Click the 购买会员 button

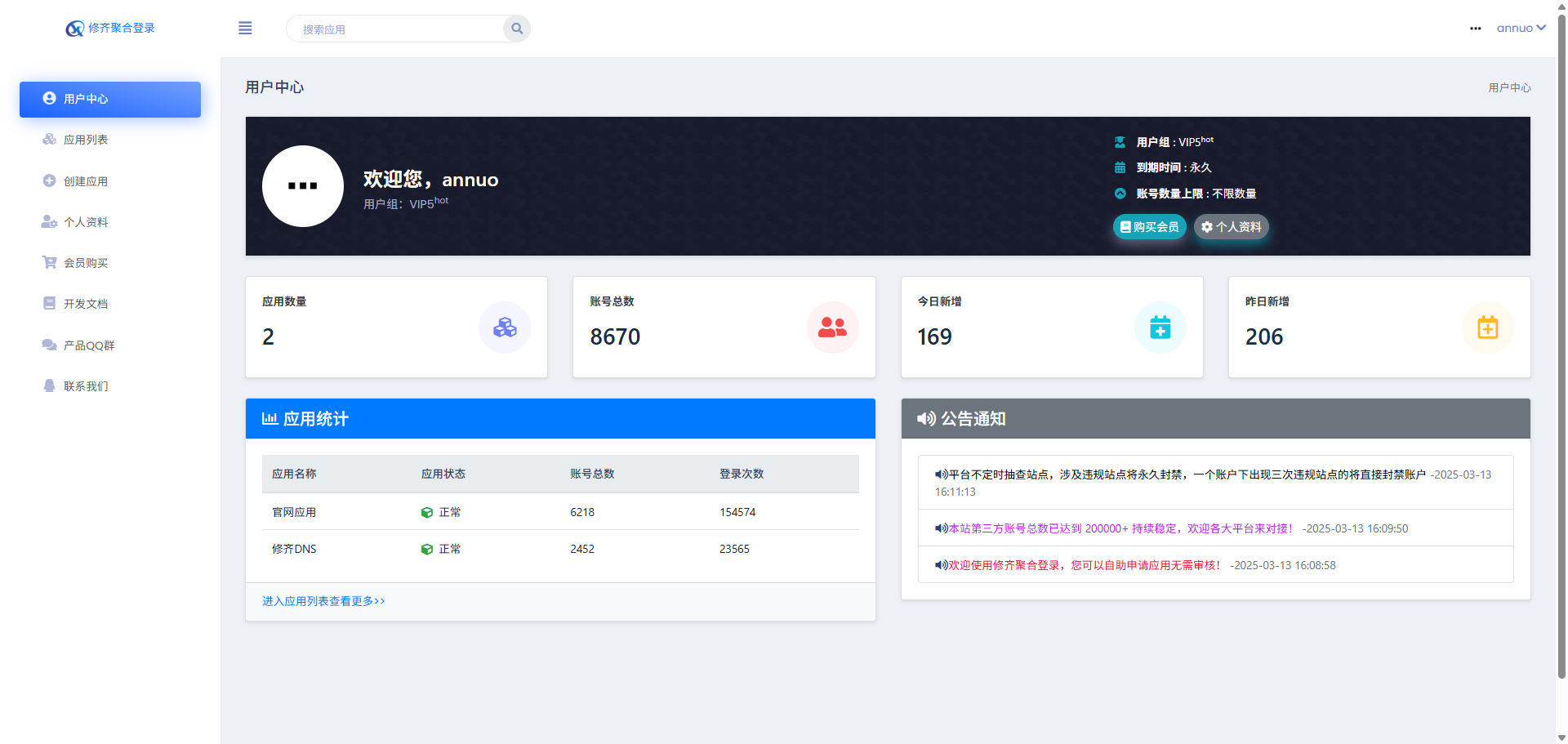tap(1149, 227)
